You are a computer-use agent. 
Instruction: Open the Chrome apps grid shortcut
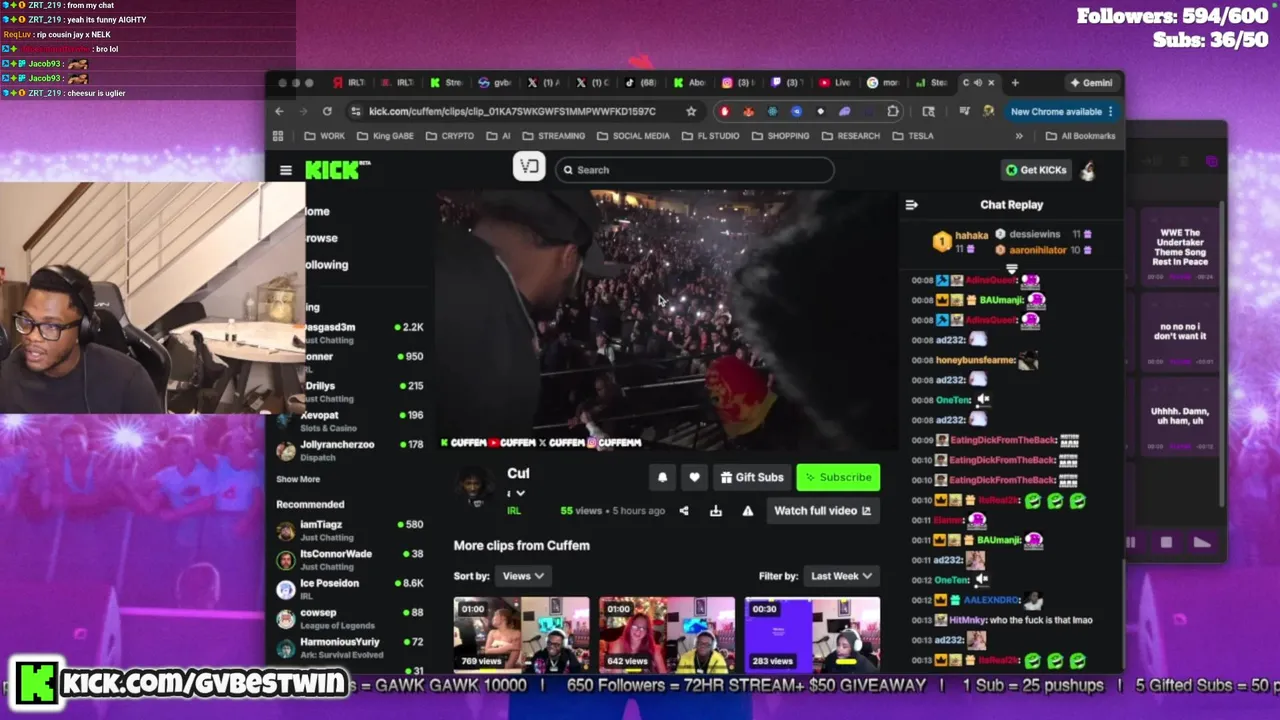278,136
